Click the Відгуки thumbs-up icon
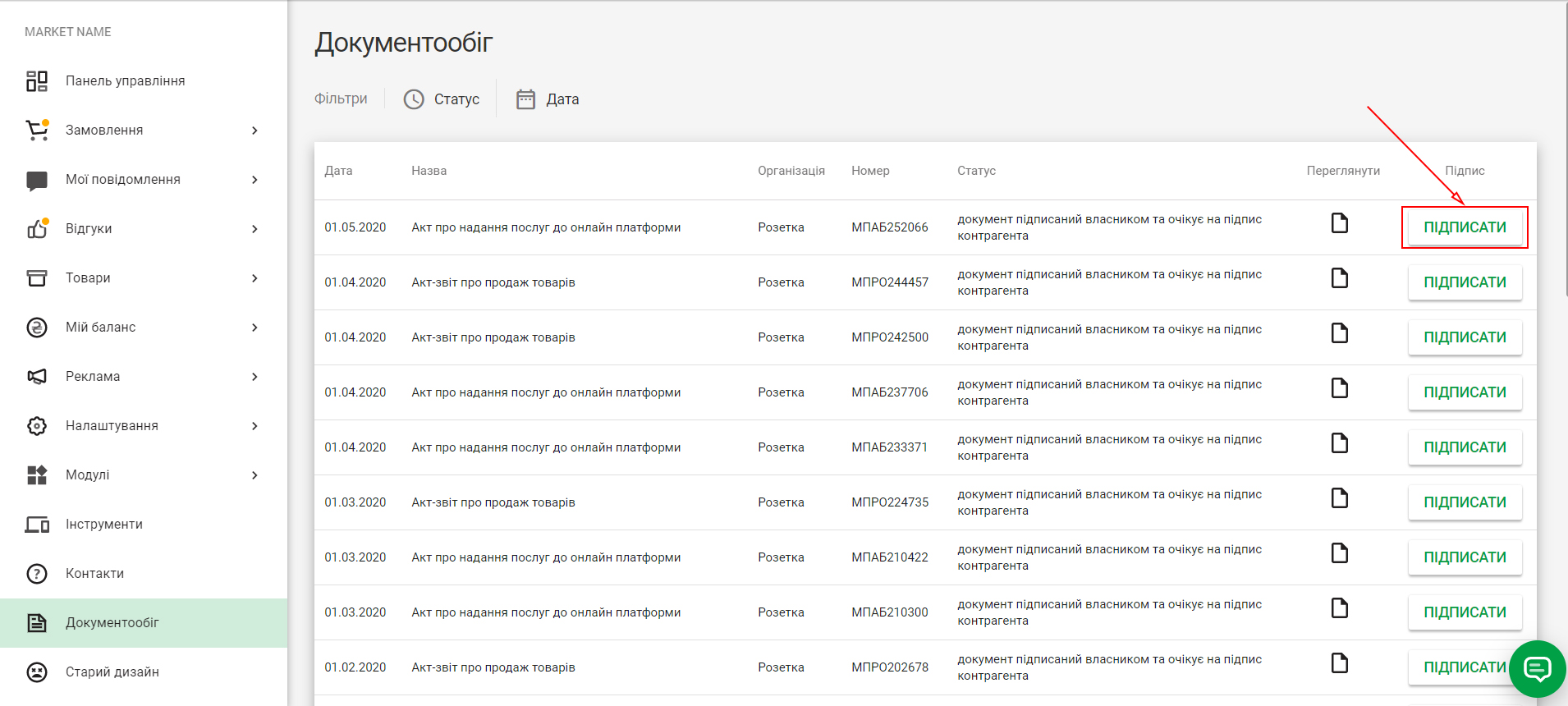This screenshot has width=1568, height=706. pos(38,228)
